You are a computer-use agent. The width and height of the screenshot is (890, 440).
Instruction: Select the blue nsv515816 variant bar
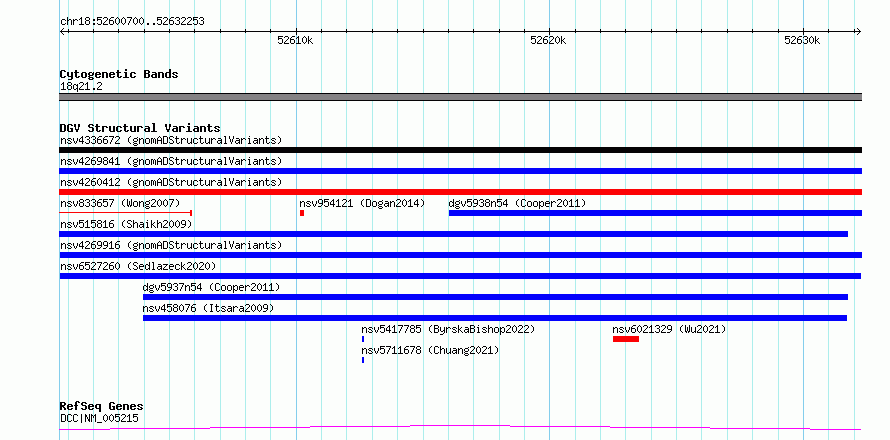click(454, 234)
